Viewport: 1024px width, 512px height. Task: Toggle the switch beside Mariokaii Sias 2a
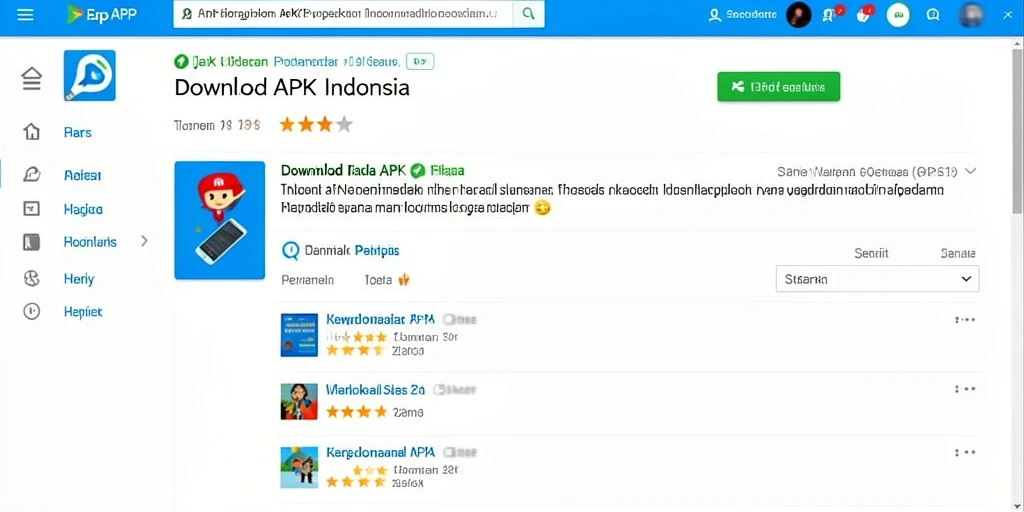click(455, 390)
